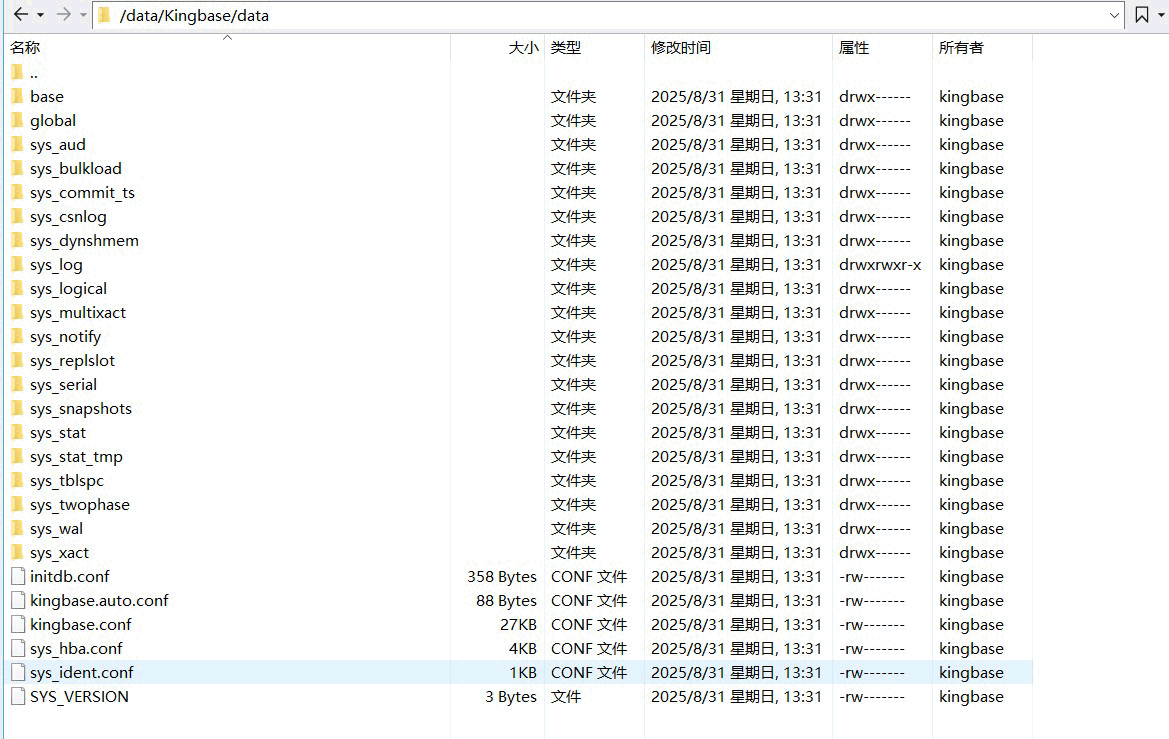Select the sys_multixact folder icon
Viewport: 1169px width, 739px height.
tap(18, 312)
